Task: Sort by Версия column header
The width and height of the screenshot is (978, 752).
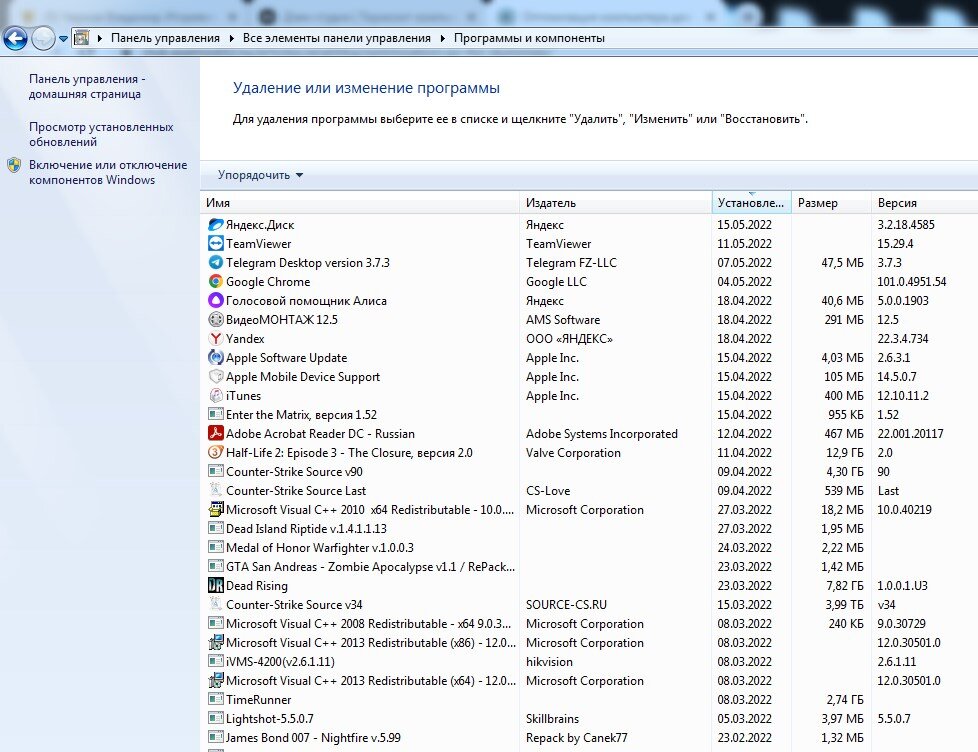Action: click(x=924, y=203)
